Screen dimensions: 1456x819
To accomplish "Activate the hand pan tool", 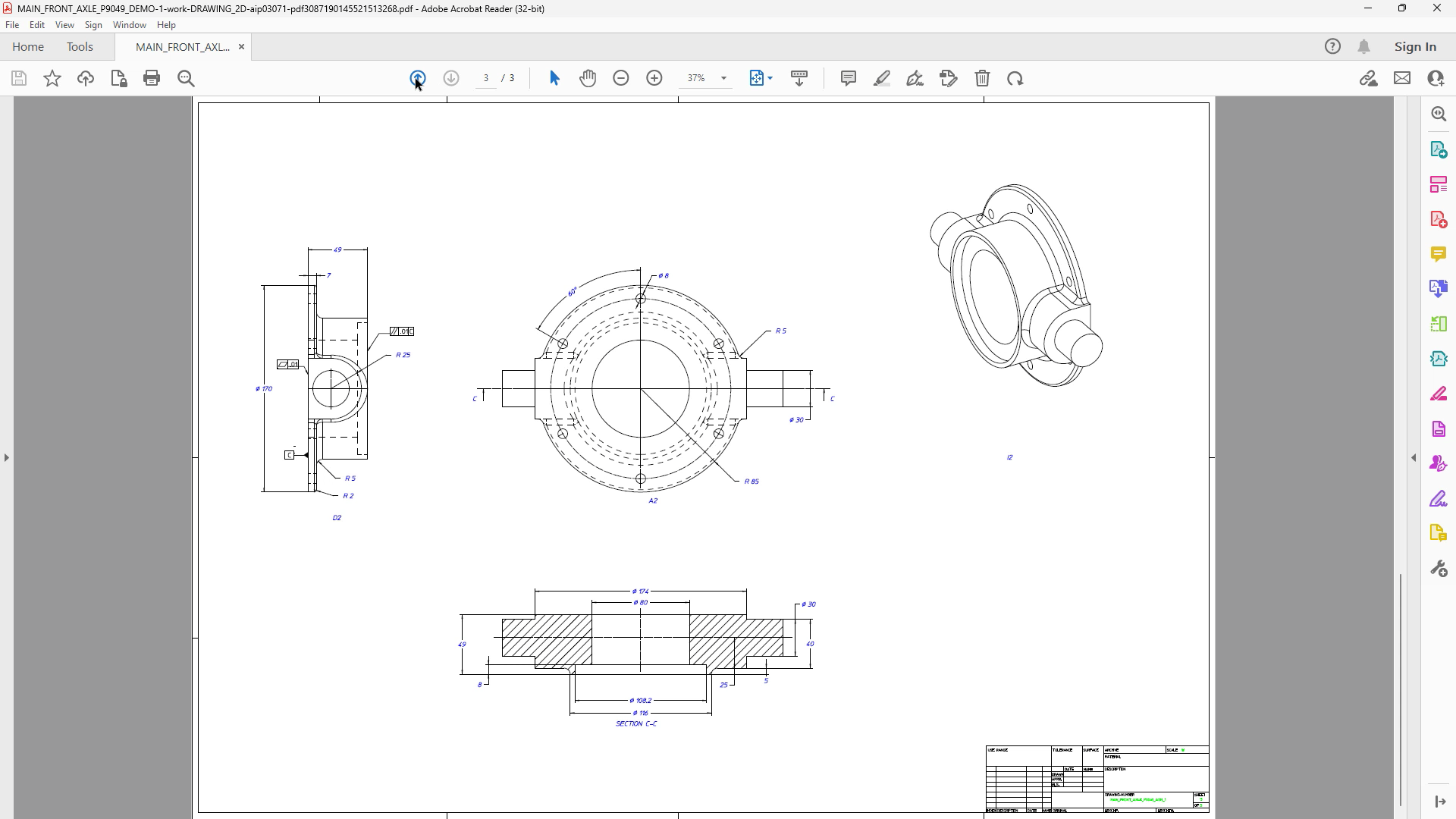I will click(588, 78).
